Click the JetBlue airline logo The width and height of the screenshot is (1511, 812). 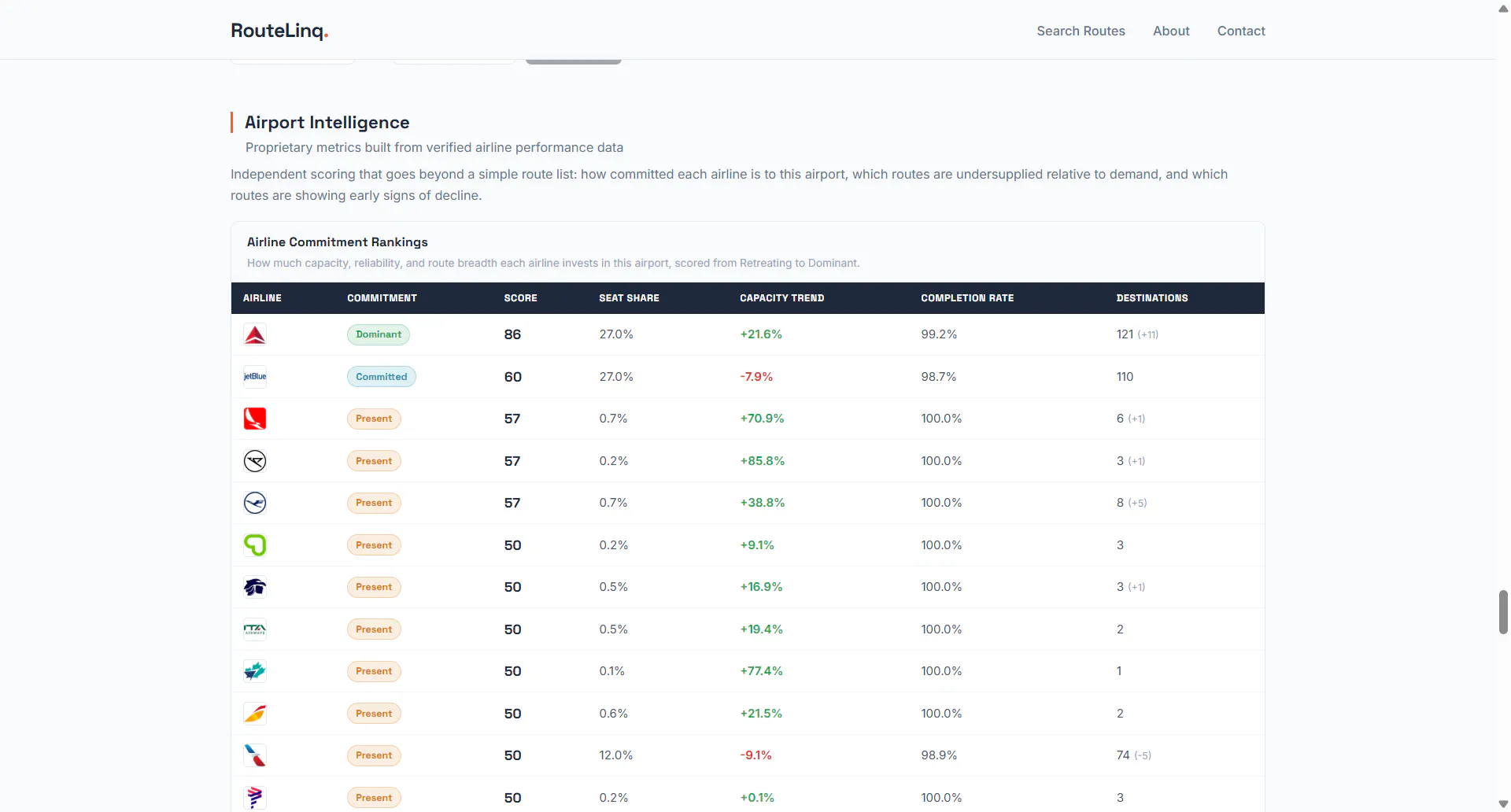[255, 377]
